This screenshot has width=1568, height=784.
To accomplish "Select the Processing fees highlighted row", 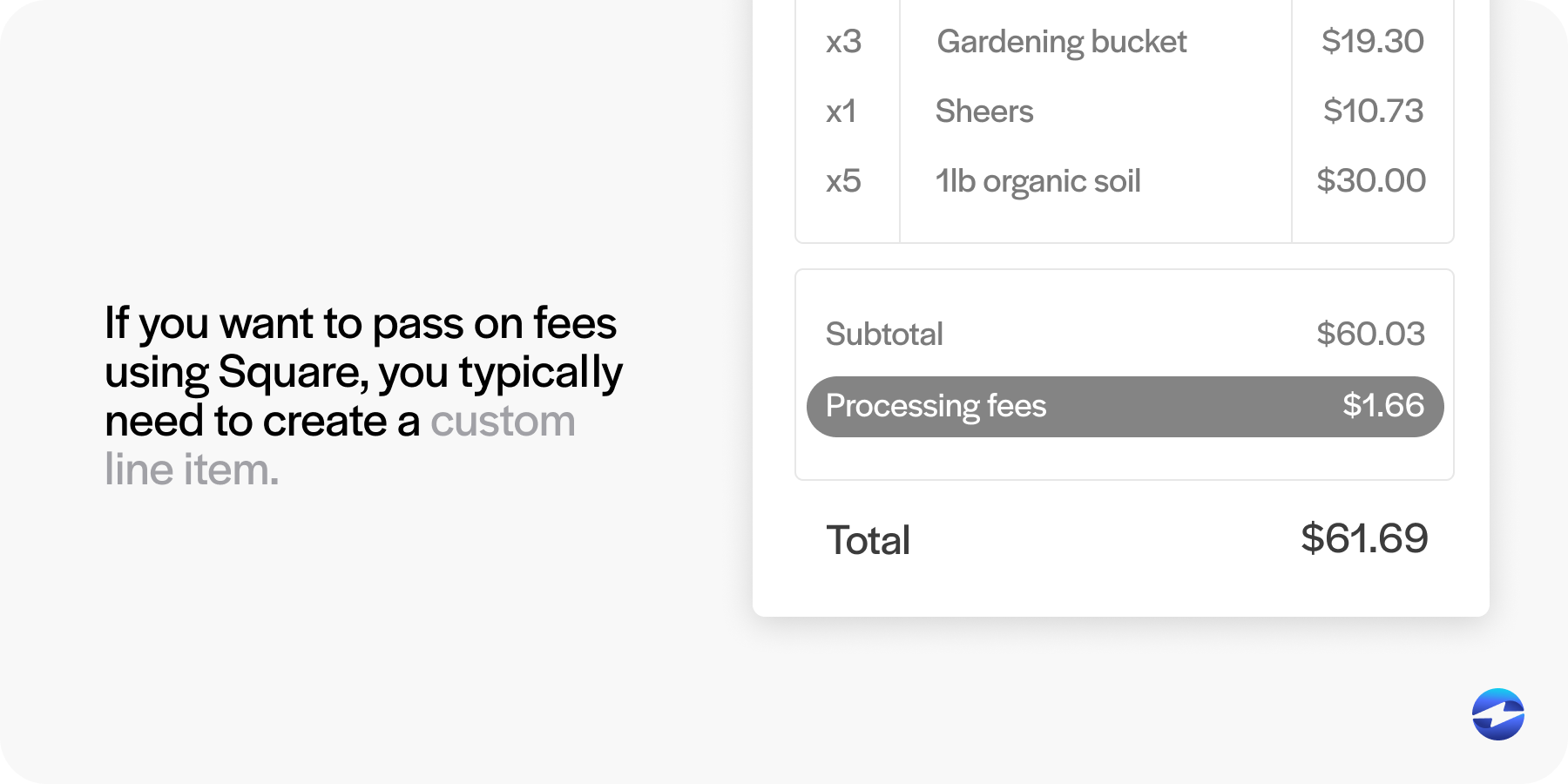I will click(x=1125, y=407).
